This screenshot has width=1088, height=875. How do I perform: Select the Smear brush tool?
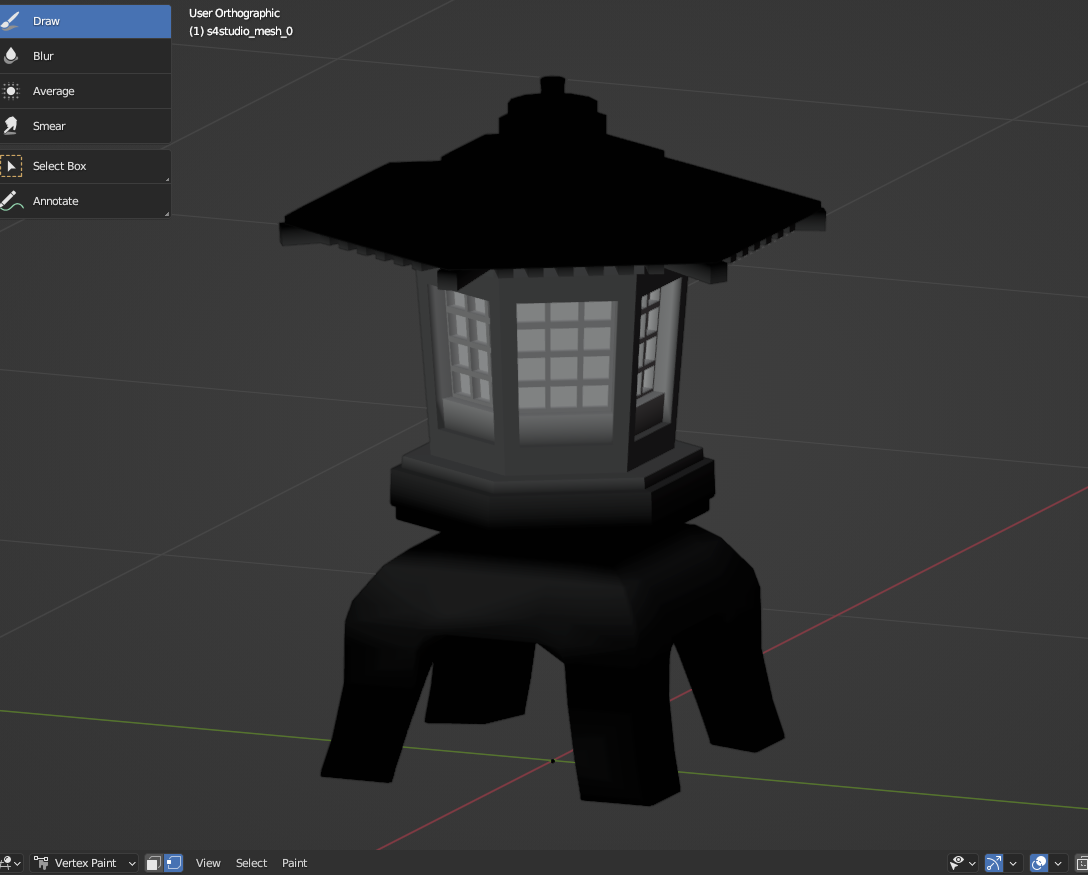point(85,126)
